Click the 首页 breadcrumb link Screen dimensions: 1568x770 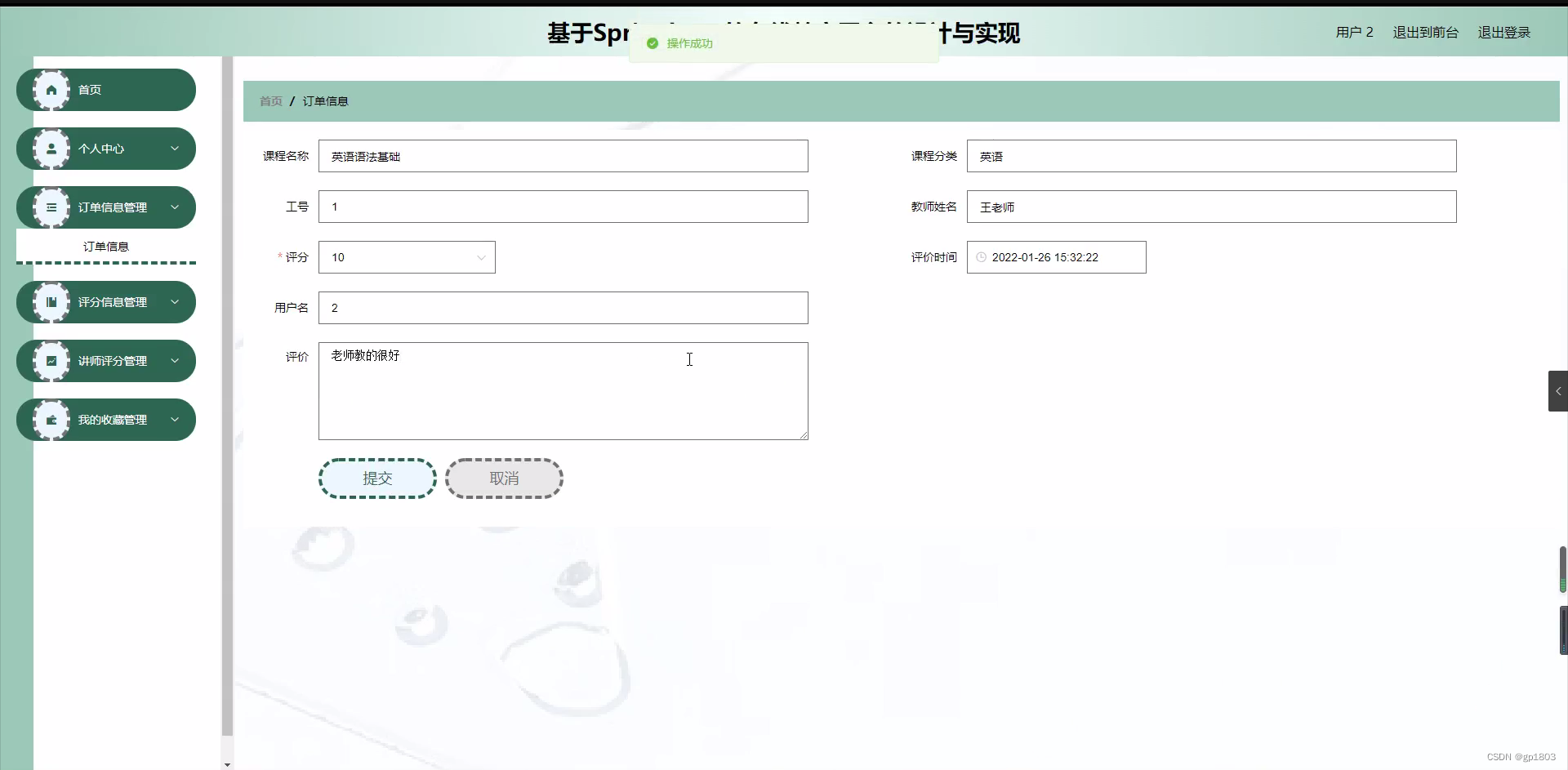[271, 101]
